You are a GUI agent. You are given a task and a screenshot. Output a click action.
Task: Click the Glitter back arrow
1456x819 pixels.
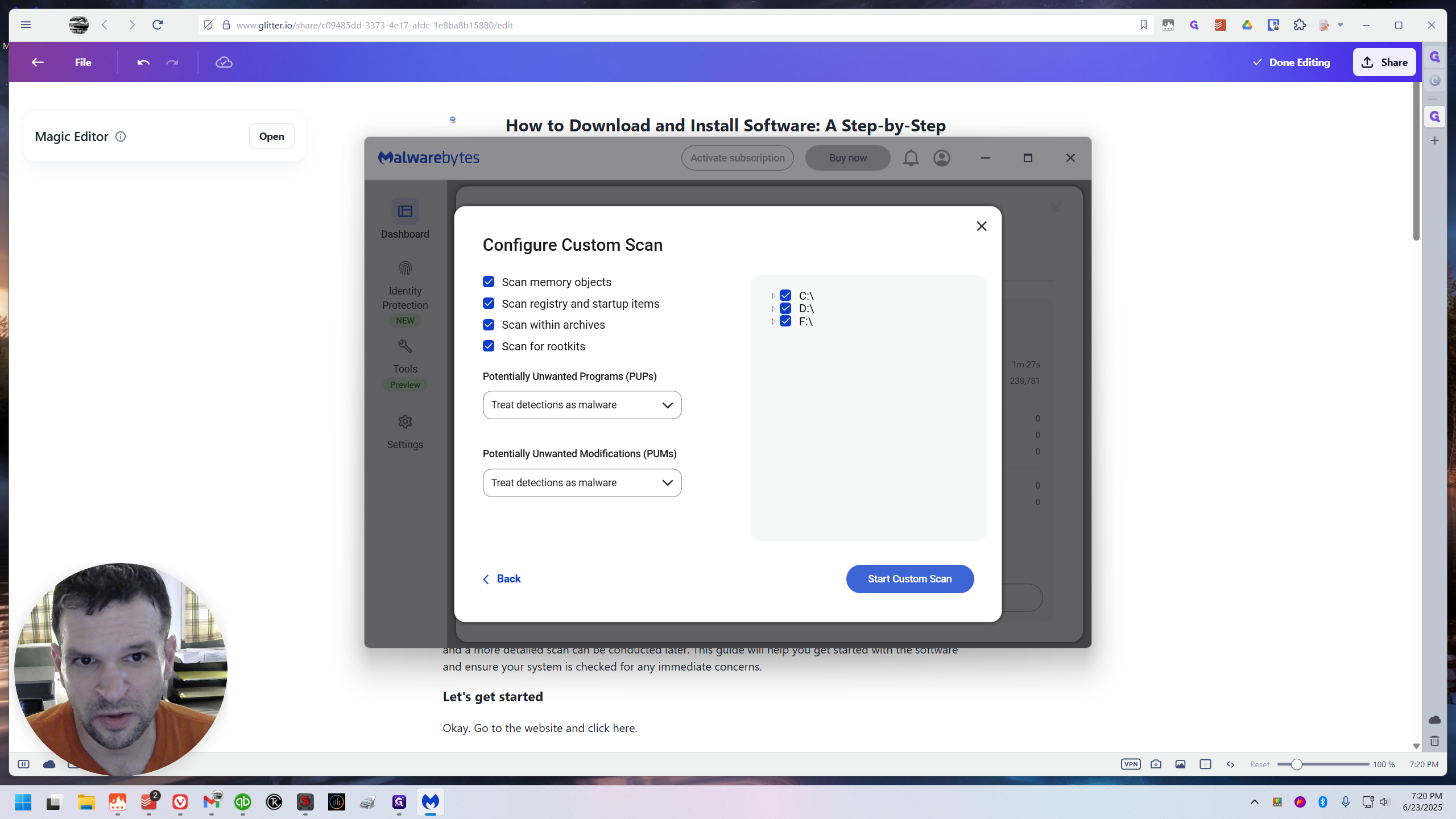tap(38, 63)
